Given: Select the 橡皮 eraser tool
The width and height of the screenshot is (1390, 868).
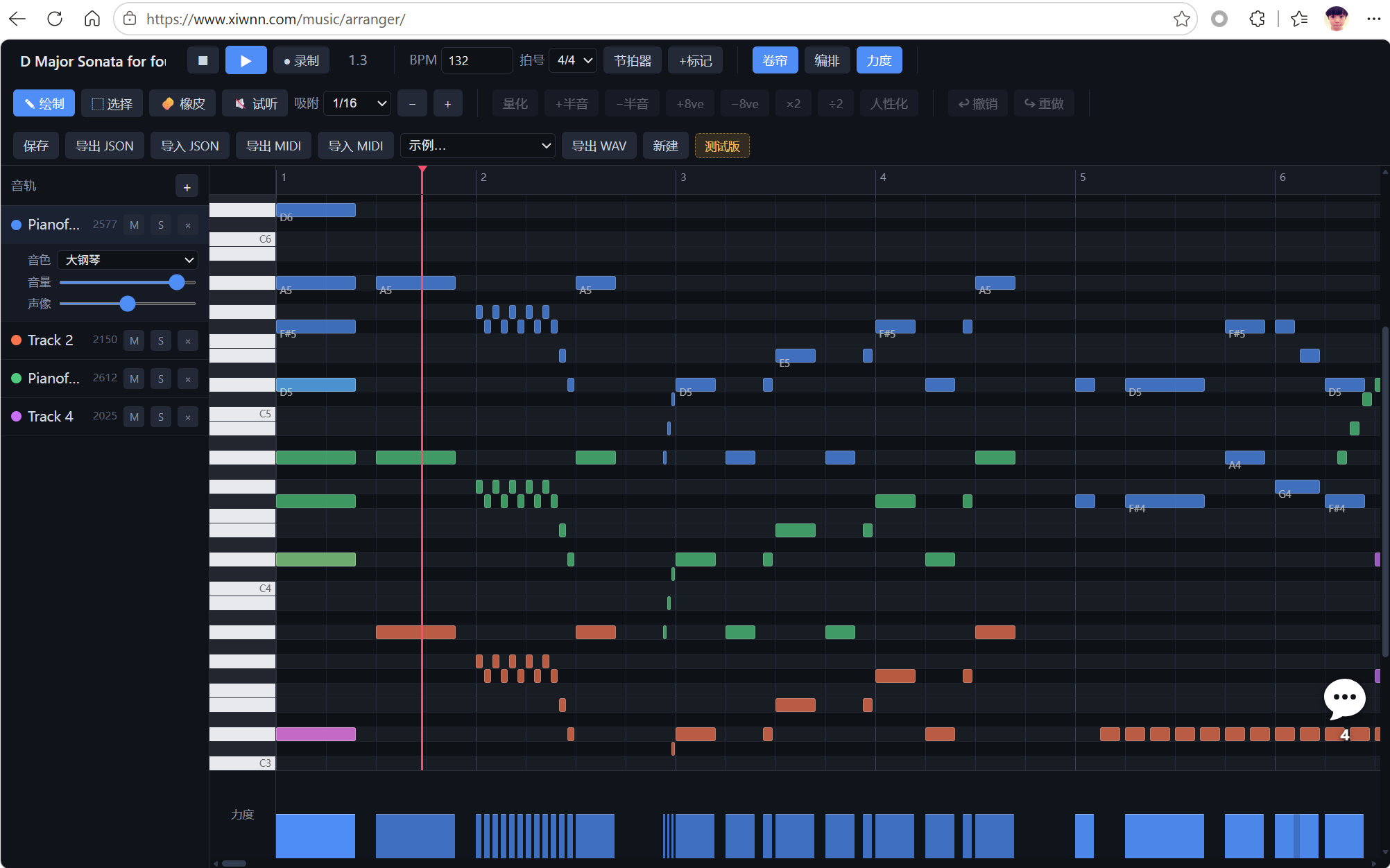Looking at the screenshot, I should 182,103.
